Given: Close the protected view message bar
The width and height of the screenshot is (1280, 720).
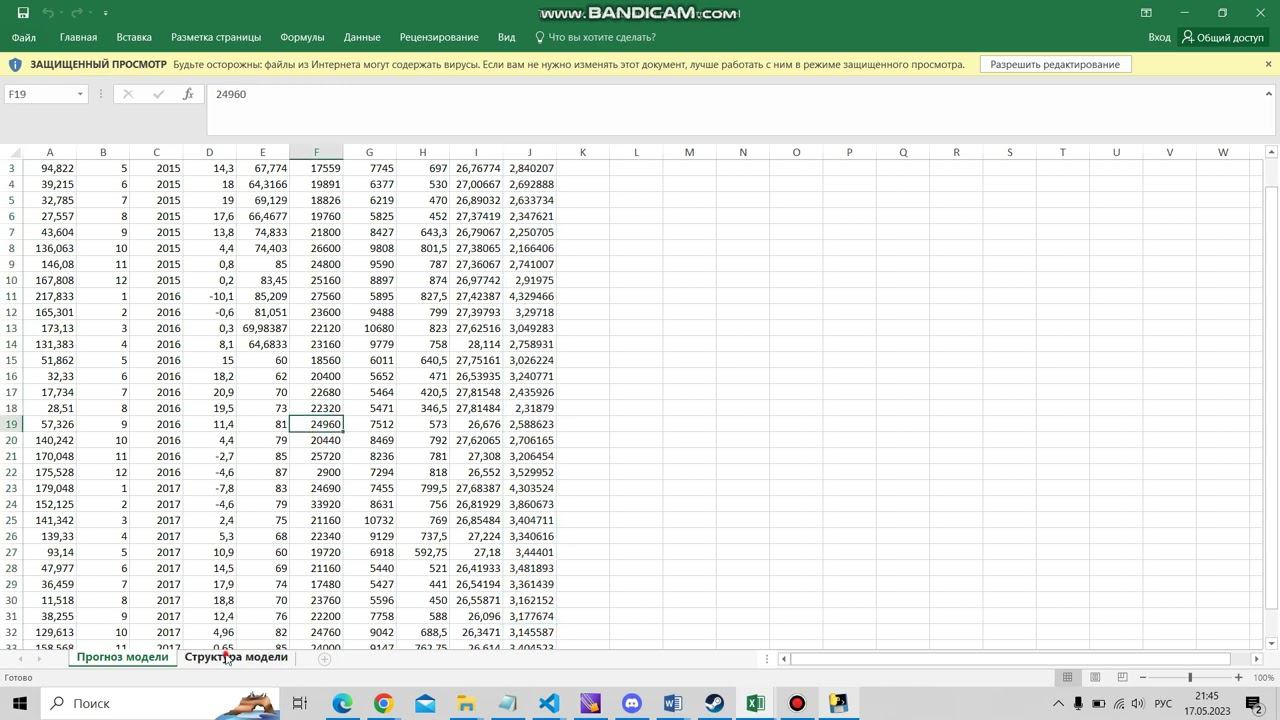Looking at the screenshot, I should [x=1268, y=64].
